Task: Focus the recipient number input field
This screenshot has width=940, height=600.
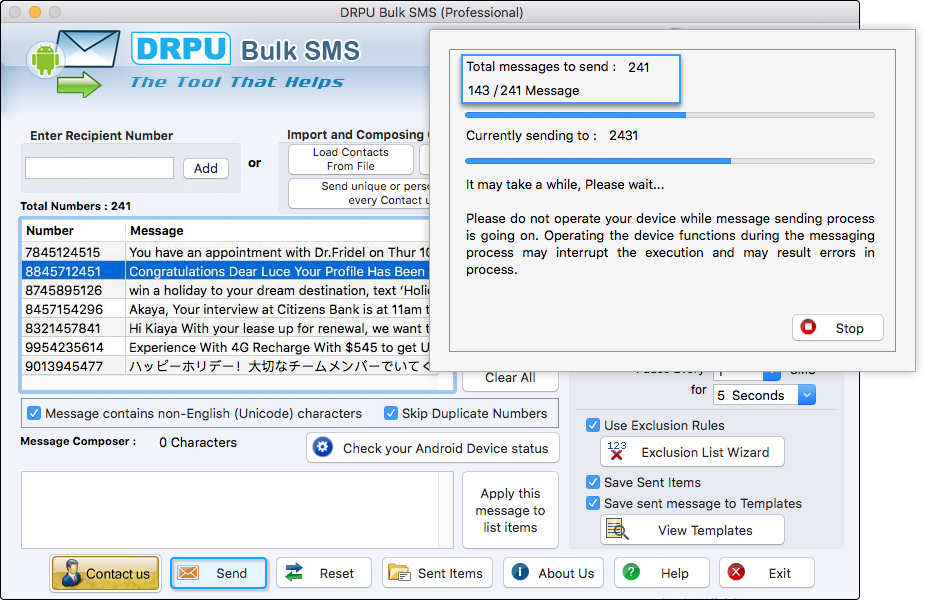Action: coord(100,168)
